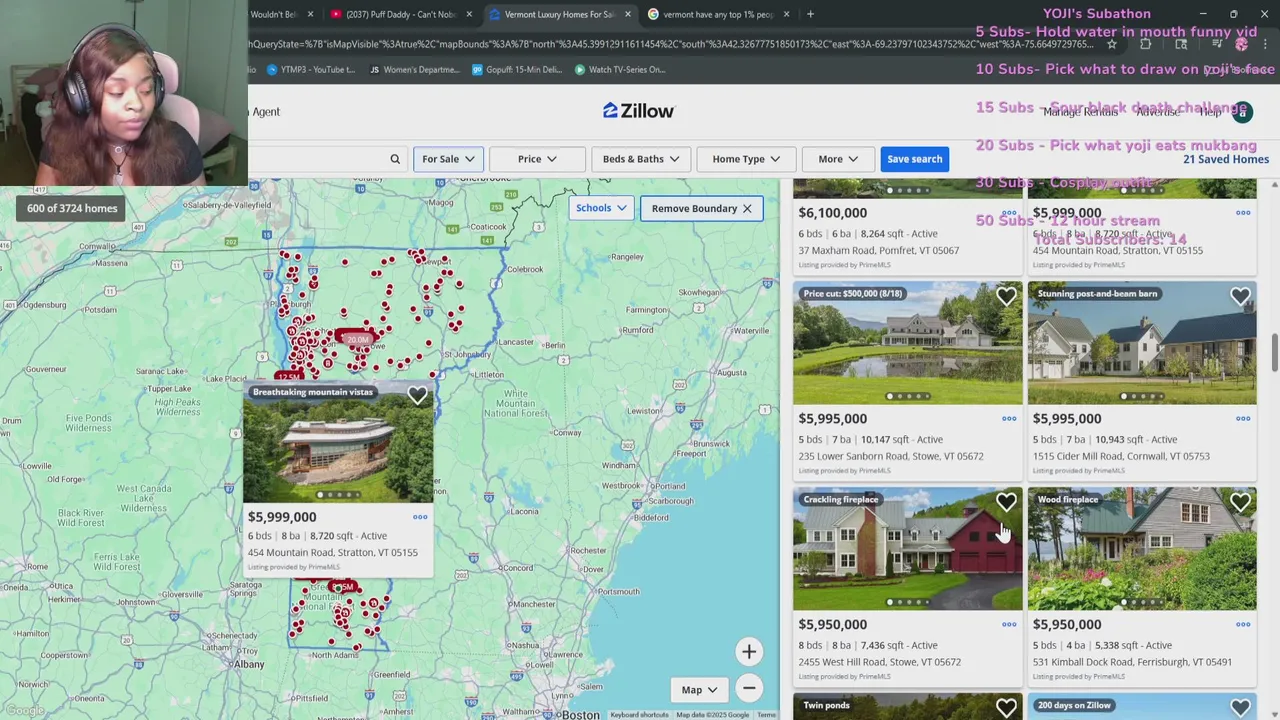
Task: Open more options for 235 Lower Sanborn Road
Action: (x=1009, y=419)
